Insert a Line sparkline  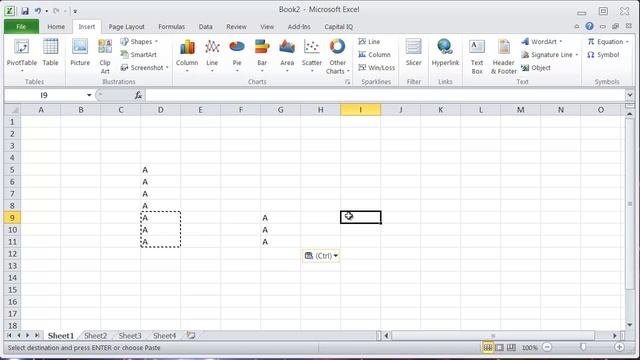click(x=369, y=42)
